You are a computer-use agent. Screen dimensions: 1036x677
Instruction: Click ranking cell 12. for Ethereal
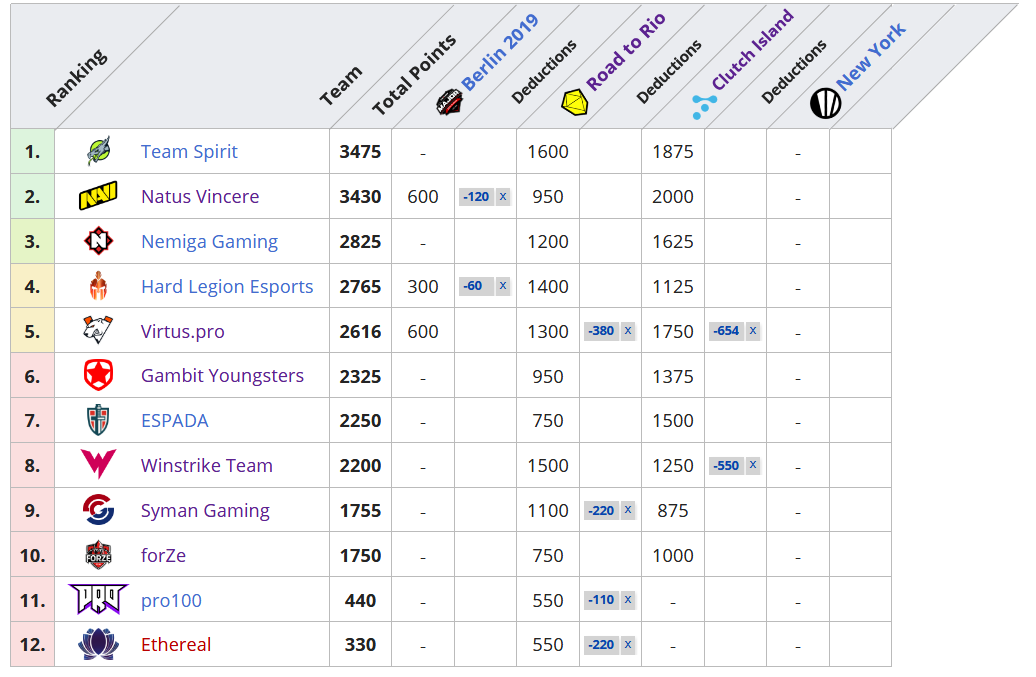[32, 645]
